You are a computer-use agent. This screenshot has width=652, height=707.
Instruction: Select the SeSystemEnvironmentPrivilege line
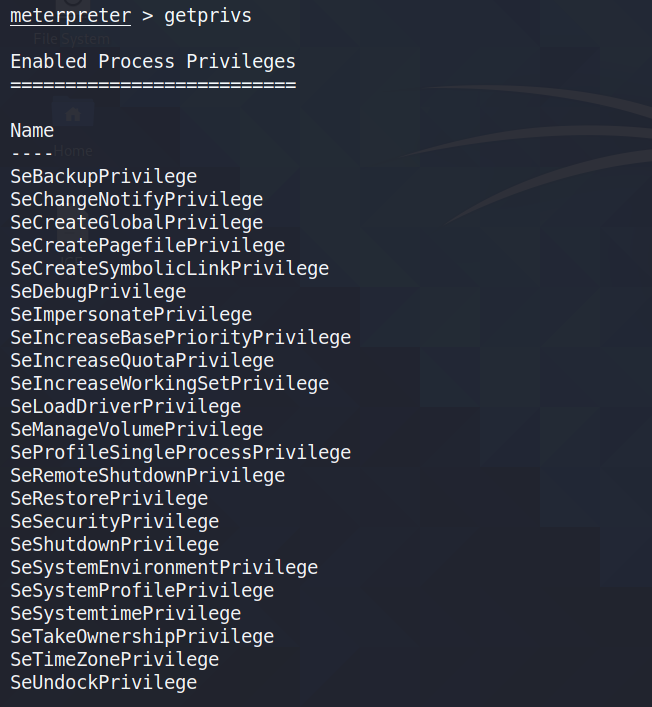(x=164, y=568)
